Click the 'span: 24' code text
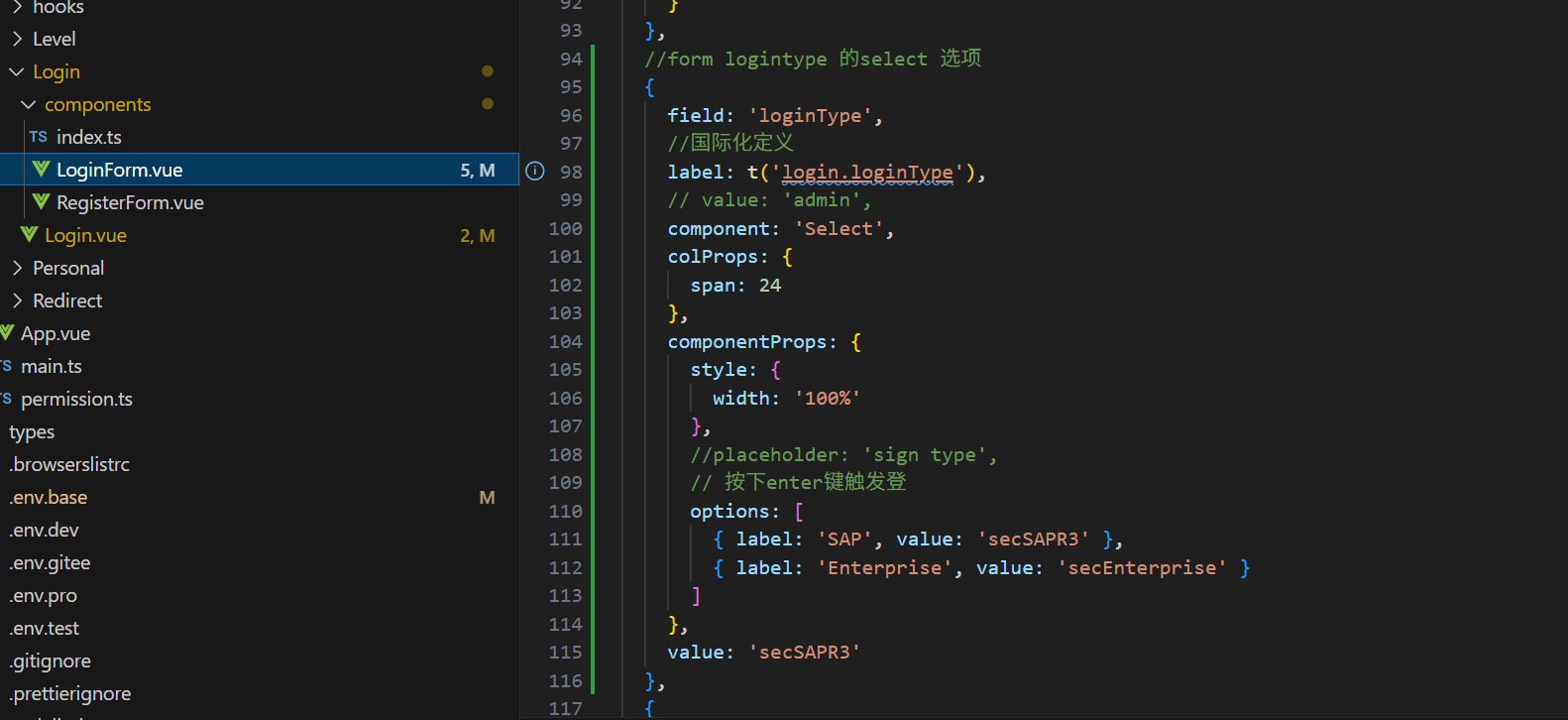Viewport: 1568px width, 720px height. [735, 285]
